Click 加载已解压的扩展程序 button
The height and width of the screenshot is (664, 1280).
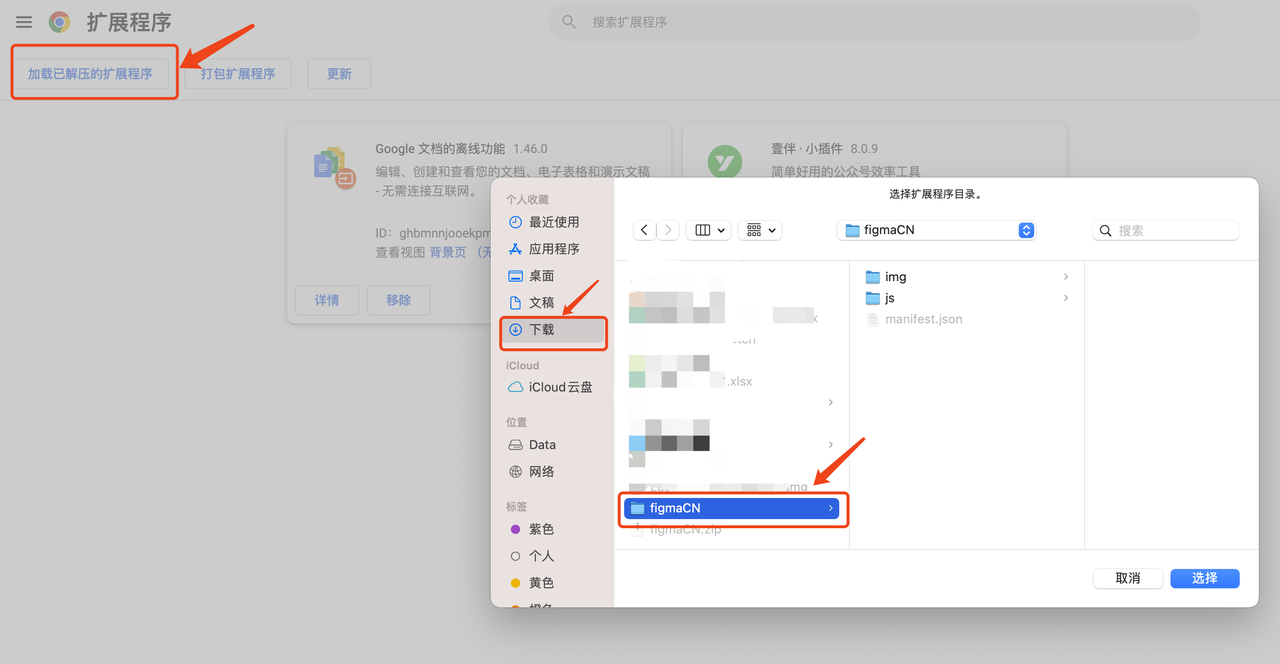click(x=90, y=74)
